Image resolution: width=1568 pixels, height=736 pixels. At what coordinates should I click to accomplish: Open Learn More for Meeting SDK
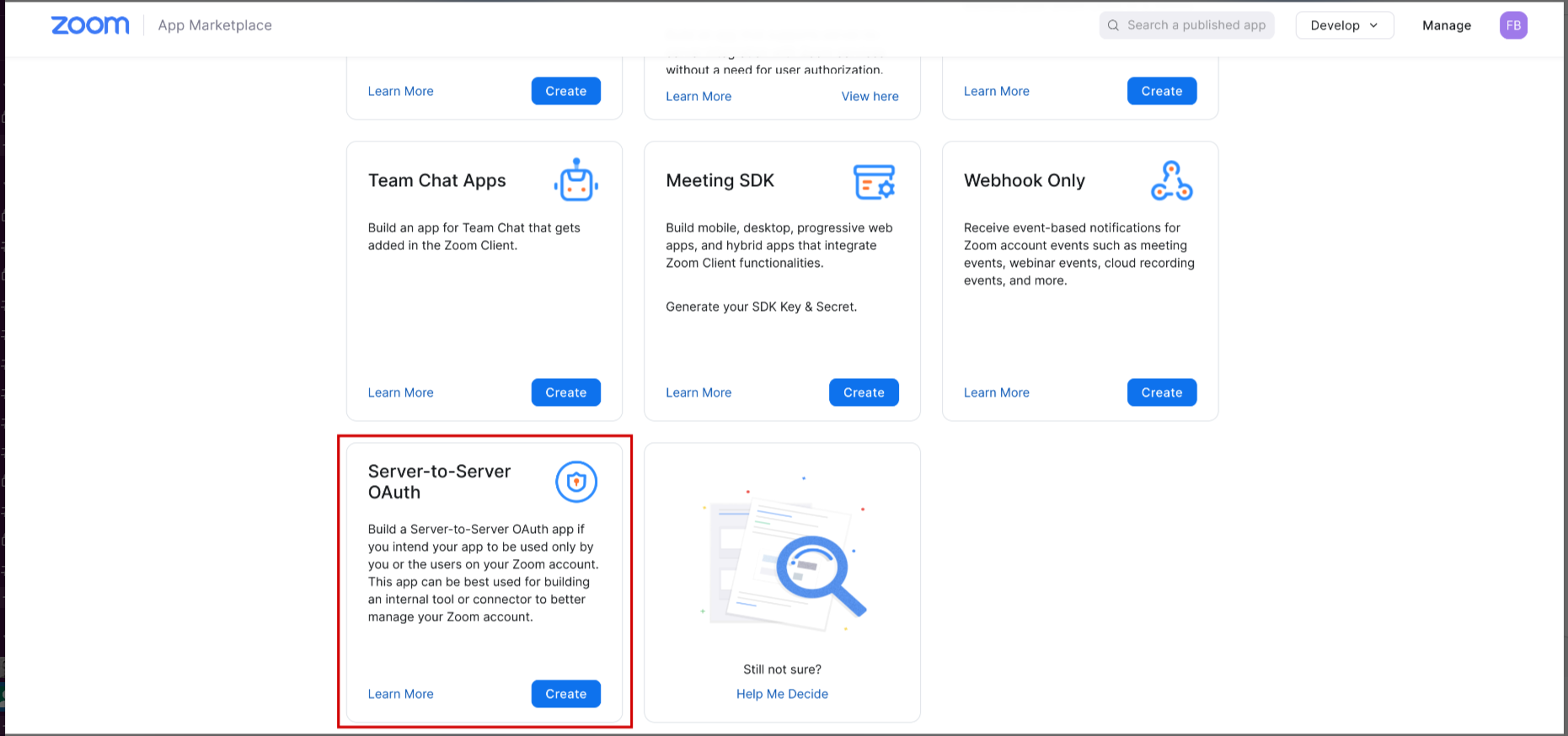coord(698,392)
